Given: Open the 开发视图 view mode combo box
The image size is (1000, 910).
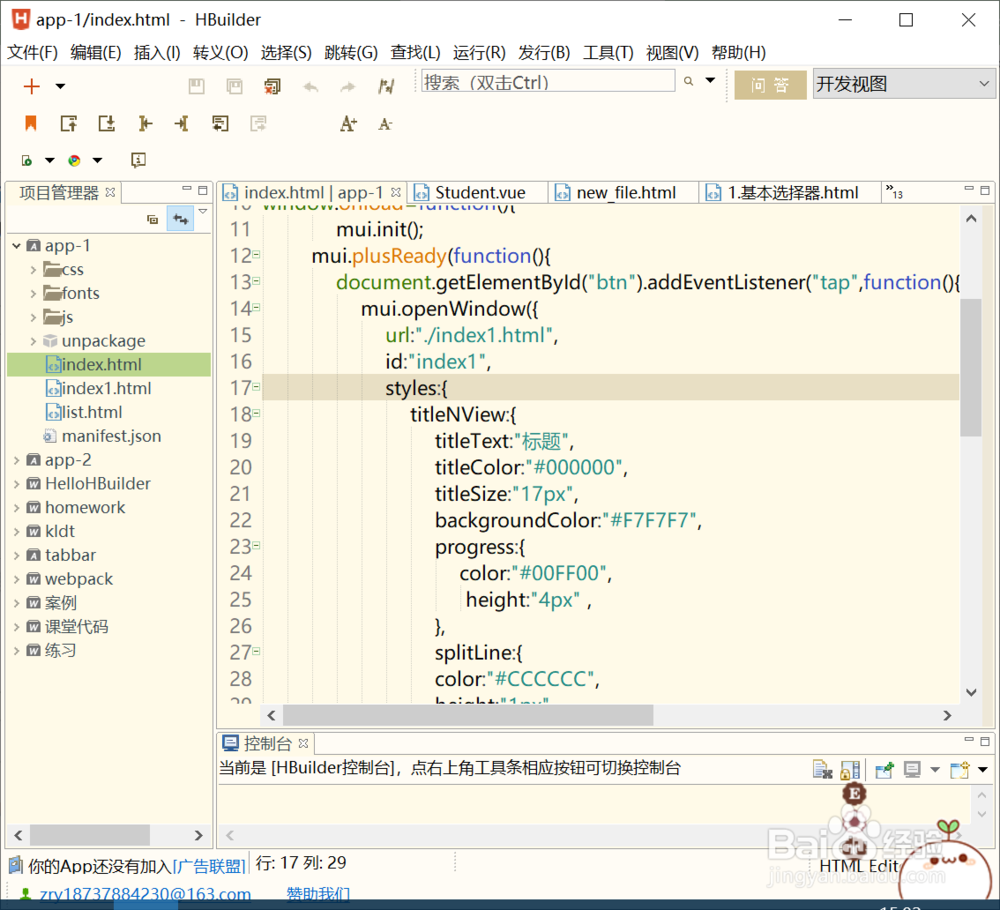Looking at the screenshot, I should 903,84.
